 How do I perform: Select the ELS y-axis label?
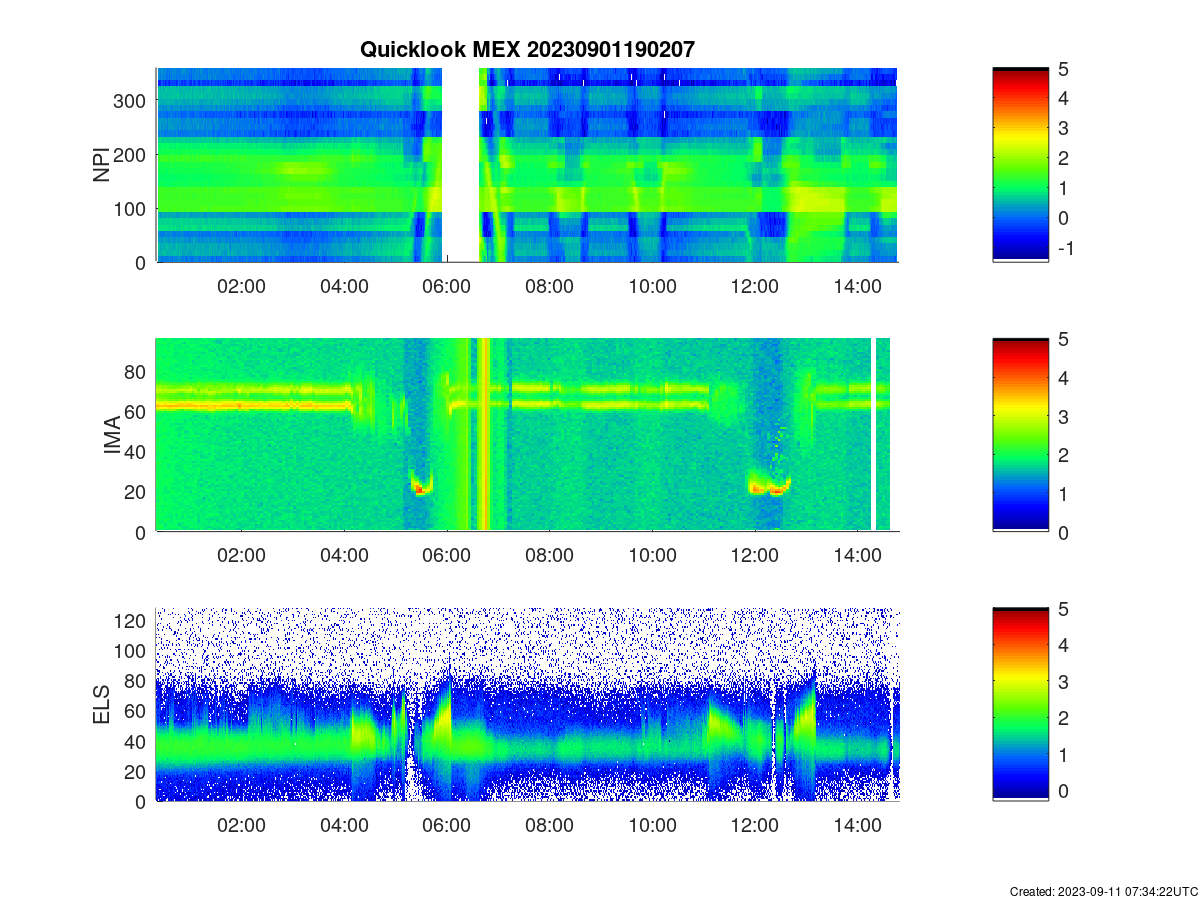coord(102,705)
